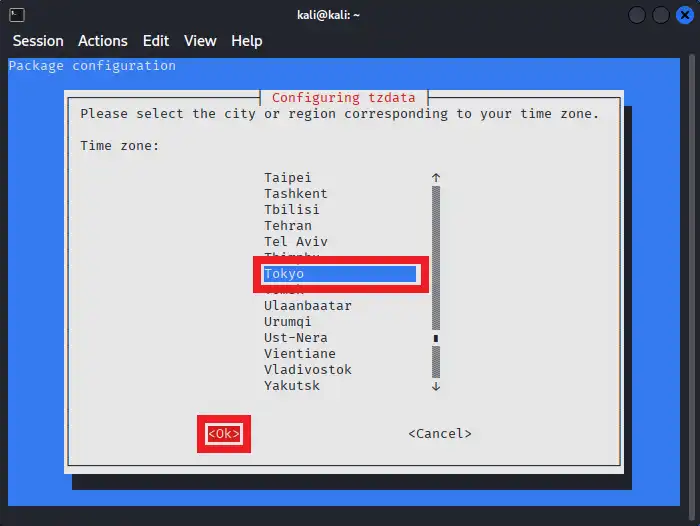The height and width of the screenshot is (526, 700).
Task: Pick Tehran in the list
Action: 288,225
